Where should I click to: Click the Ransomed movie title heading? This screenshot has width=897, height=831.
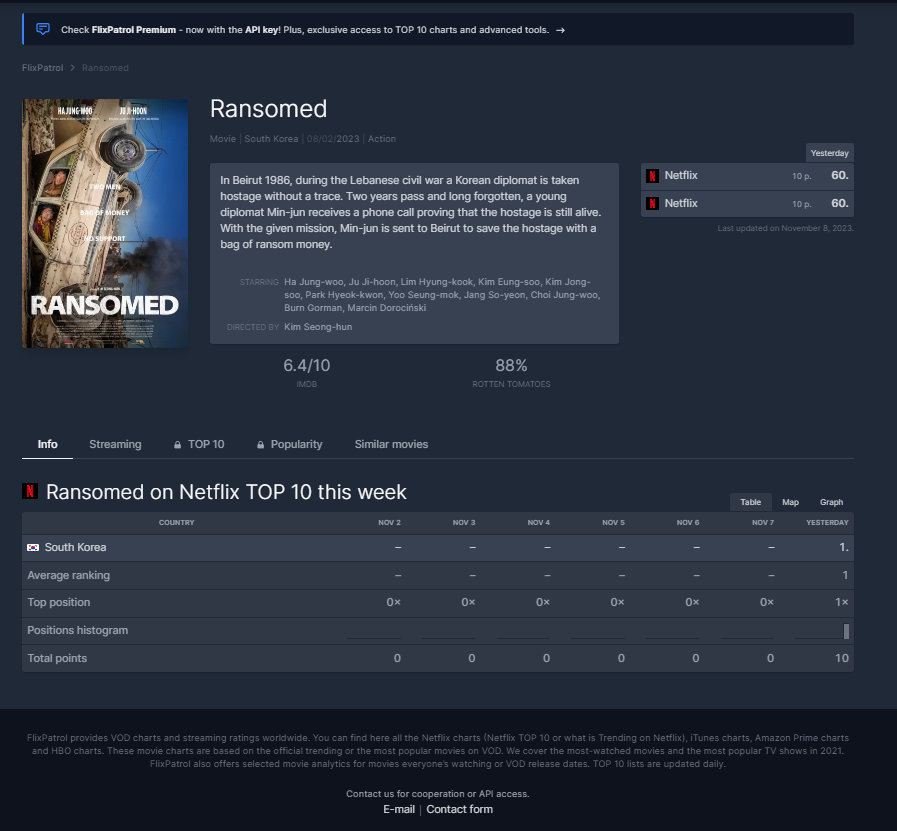coord(268,109)
